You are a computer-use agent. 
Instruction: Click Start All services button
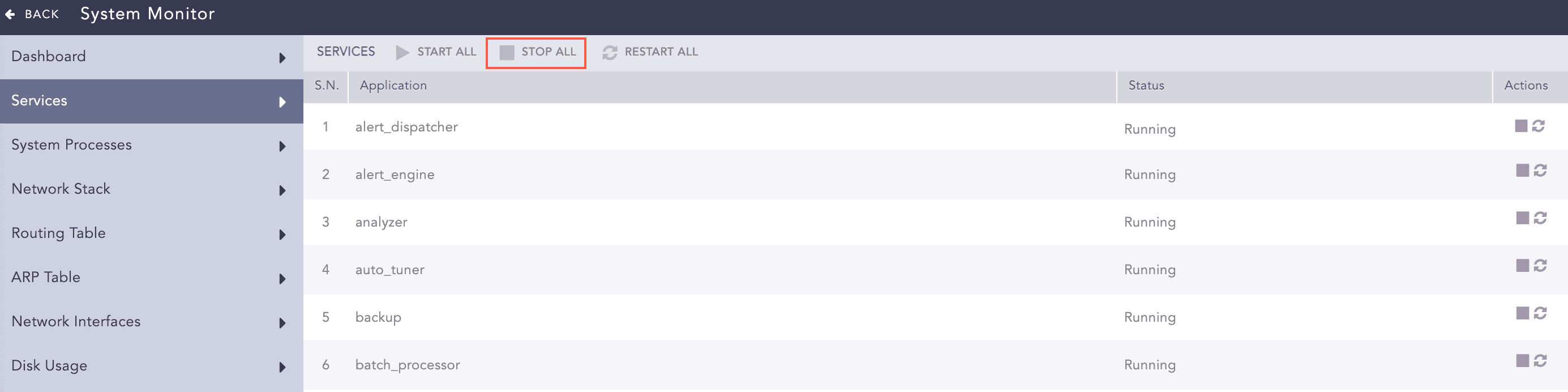pos(436,52)
